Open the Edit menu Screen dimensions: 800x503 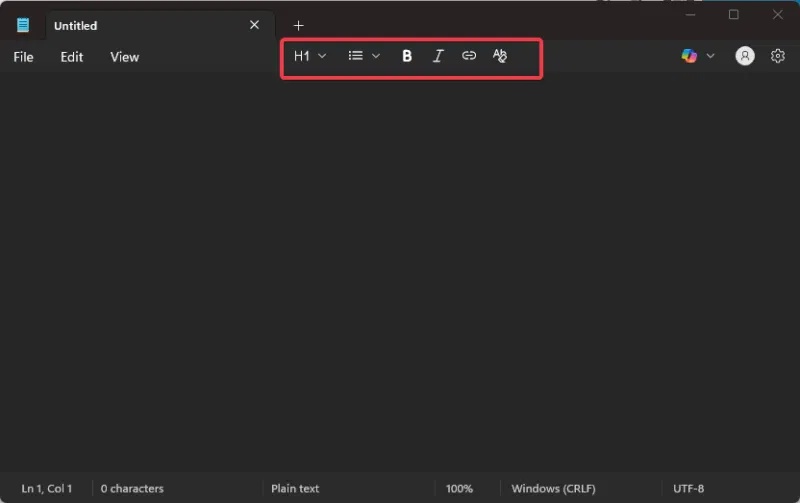71,57
